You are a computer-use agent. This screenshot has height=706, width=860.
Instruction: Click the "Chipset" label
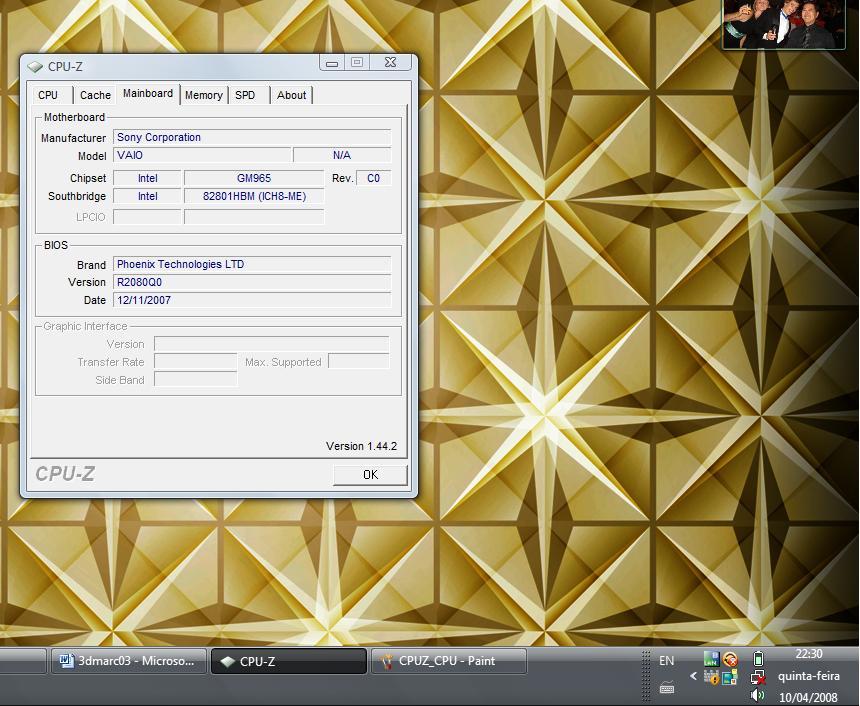click(x=88, y=178)
